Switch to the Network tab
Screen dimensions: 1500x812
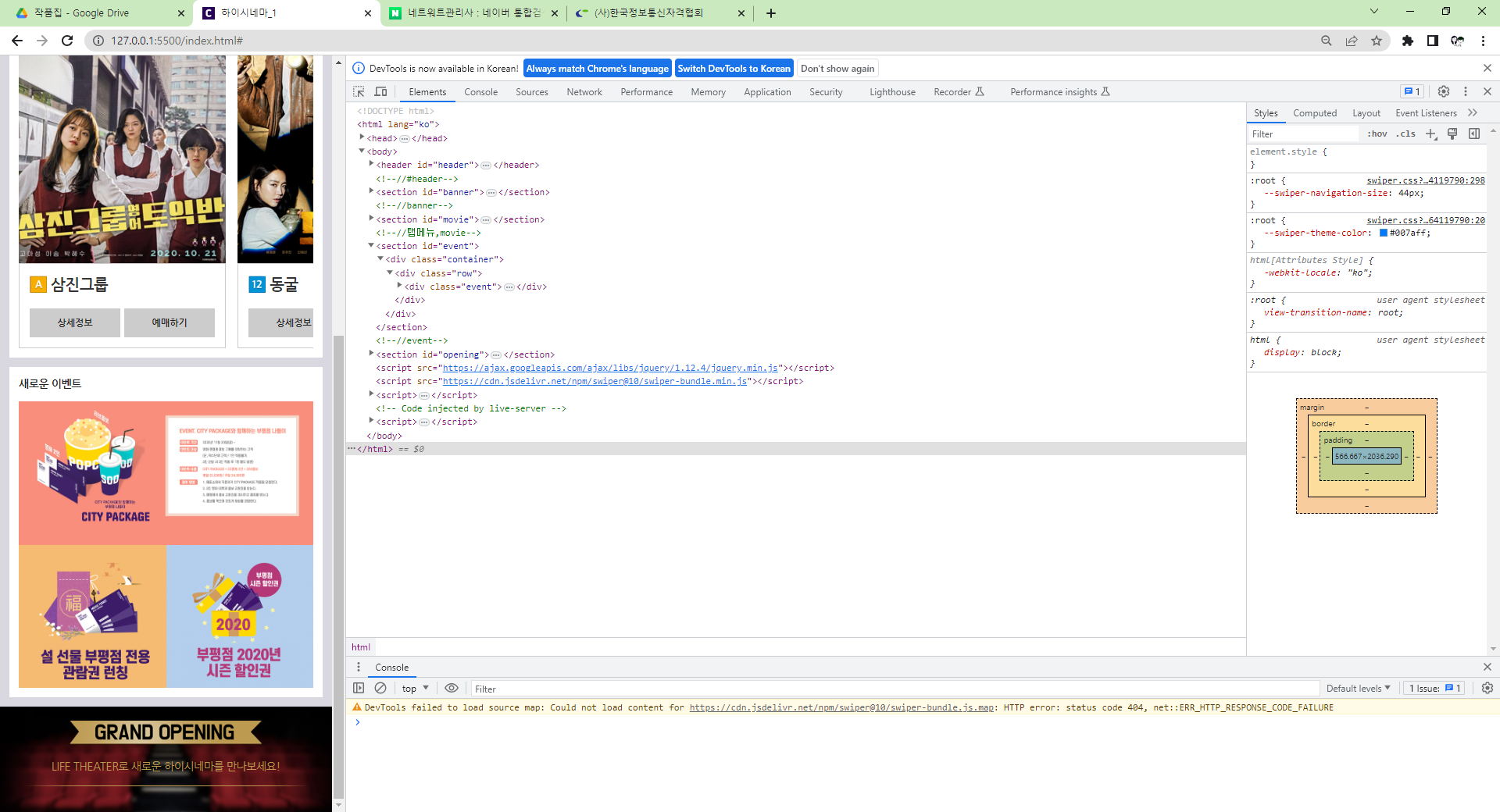point(584,91)
